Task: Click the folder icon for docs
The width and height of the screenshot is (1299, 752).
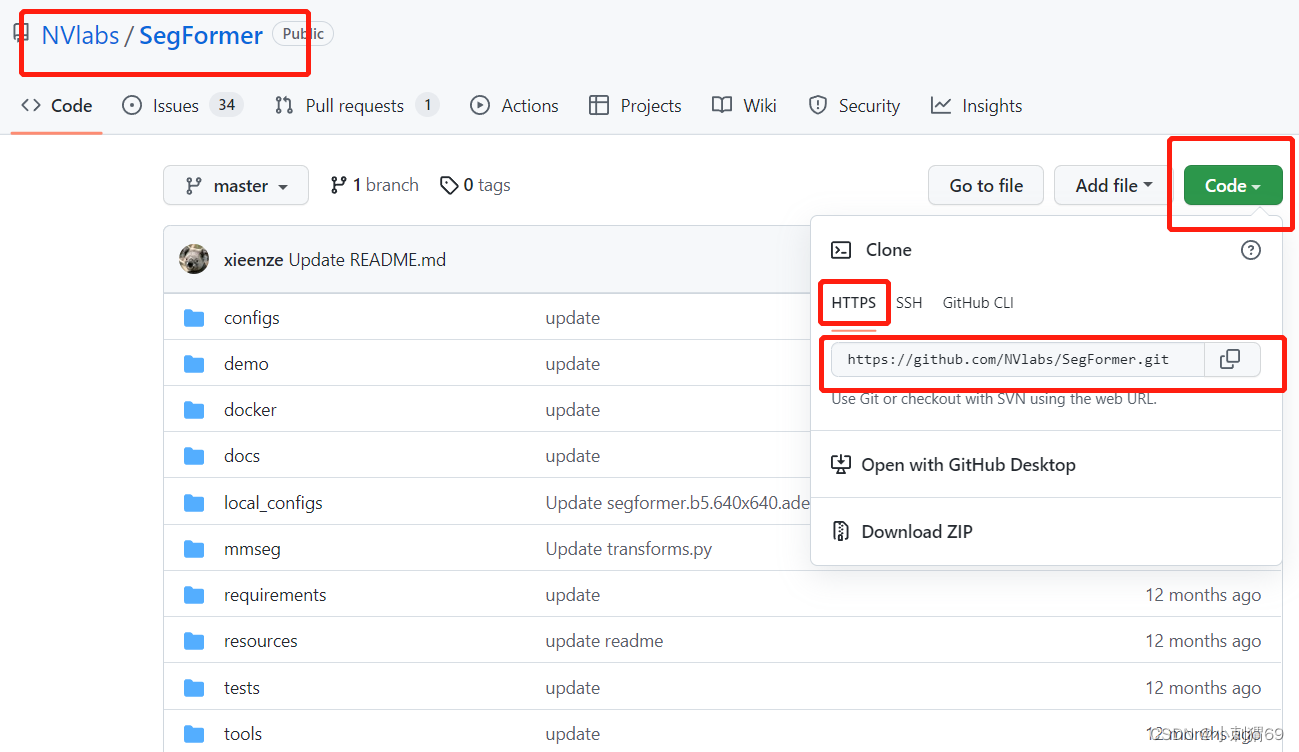Action: coord(194,456)
